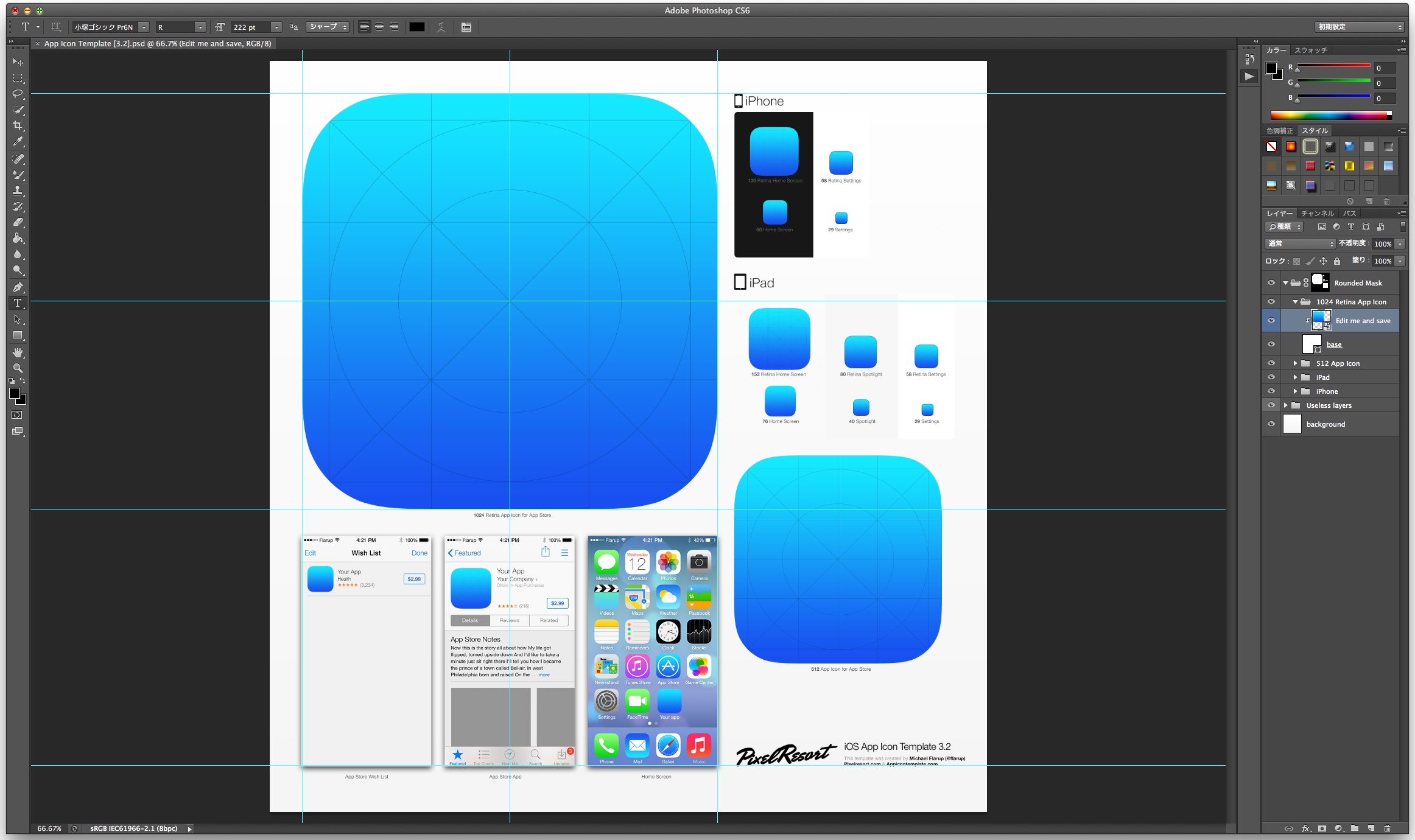Image resolution: width=1415 pixels, height=840 pixels.
Task: Select the Pen tool
Action: (x=18, y=287)
